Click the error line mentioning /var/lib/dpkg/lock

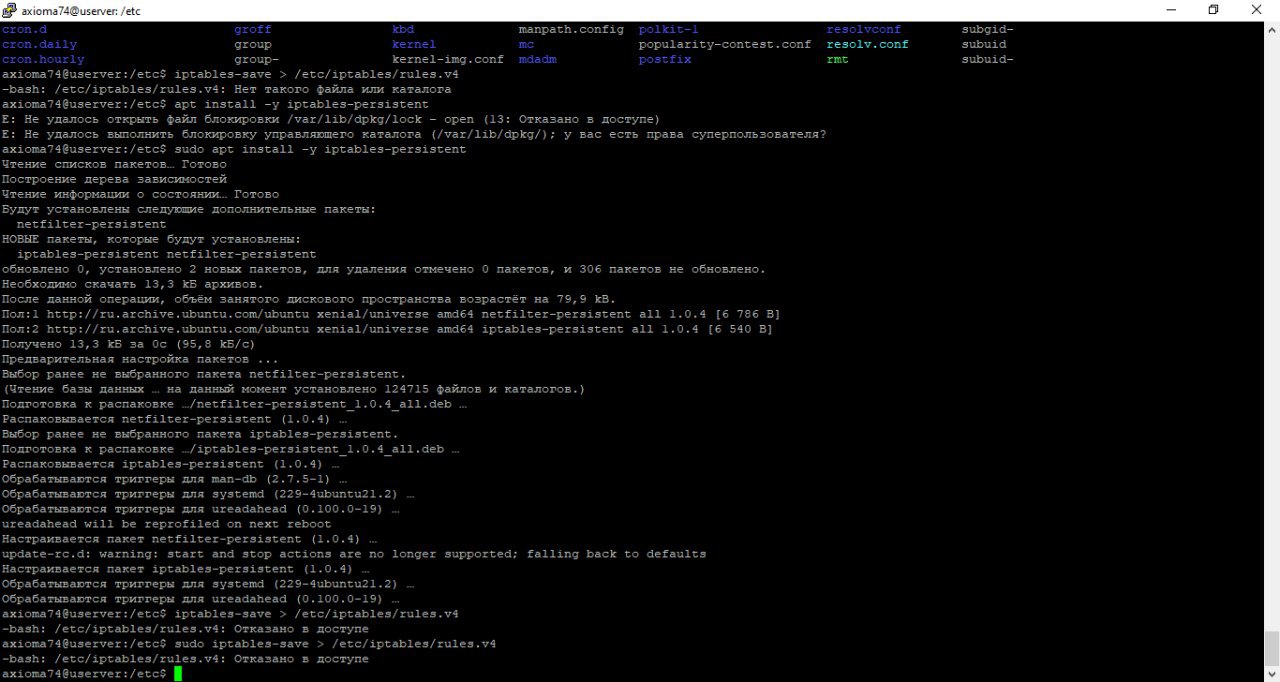click(x=331, y=119)
